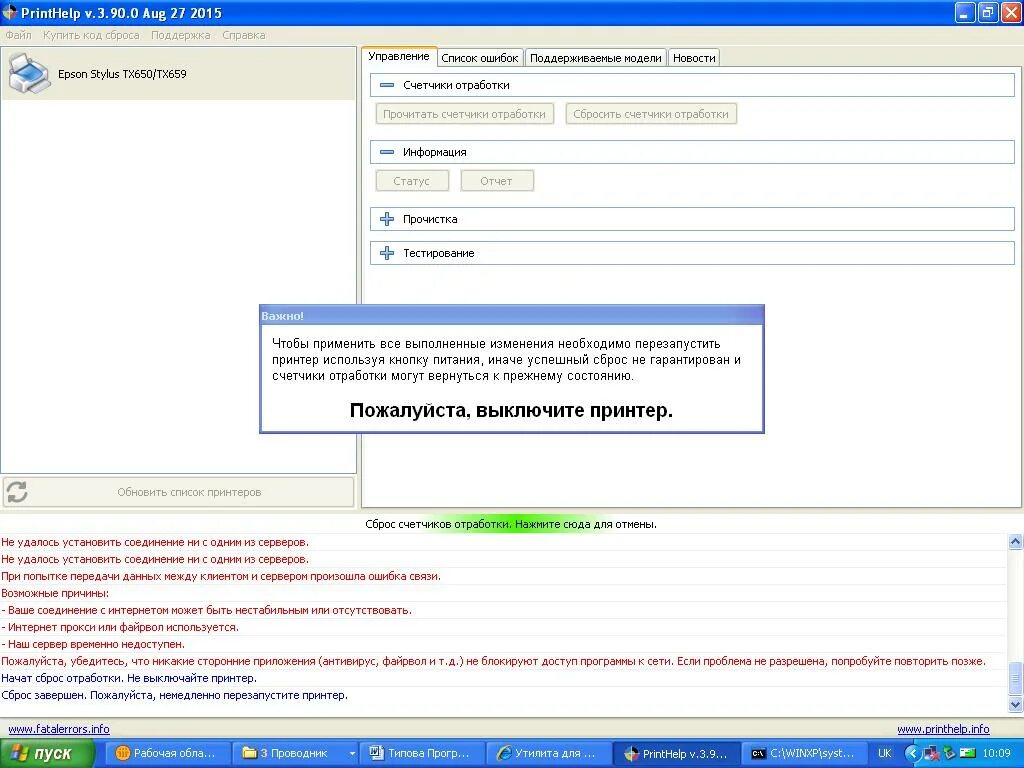Viewport: 1024px width, 768px height.
Task: Select log line 'Сброс завершен. Пожалуйста, немедленно перезапустите принтер.'
Action: (174, 695)
